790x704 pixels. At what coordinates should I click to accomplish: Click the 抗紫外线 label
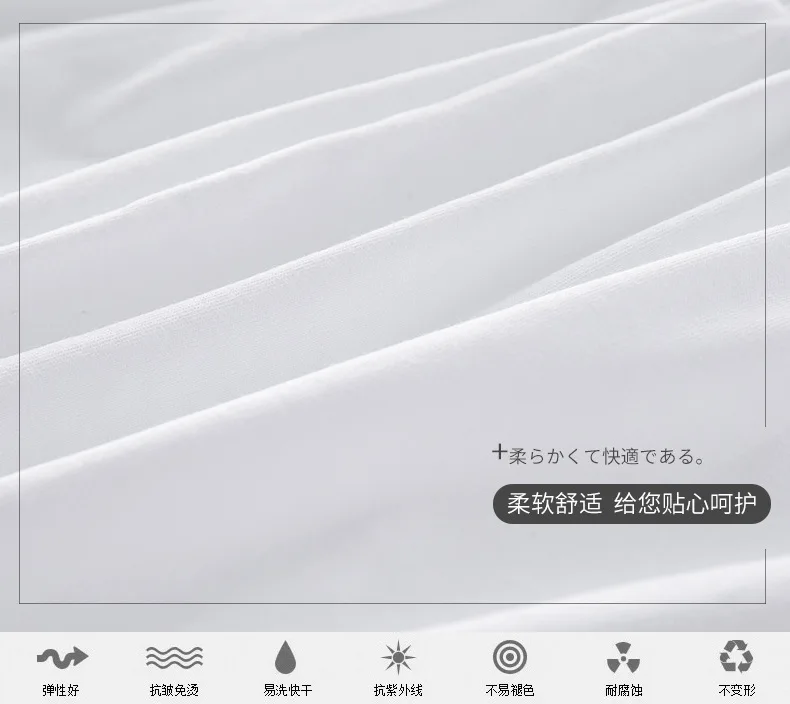398,690
